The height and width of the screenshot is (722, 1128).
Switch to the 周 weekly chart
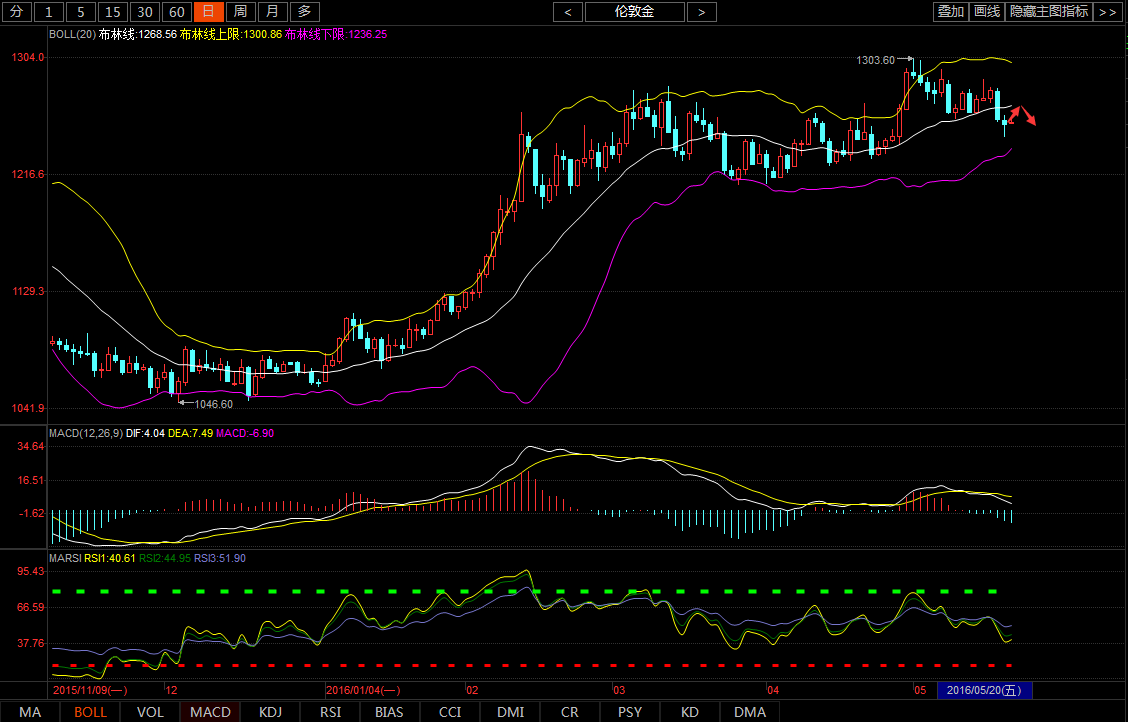[240, 12]
